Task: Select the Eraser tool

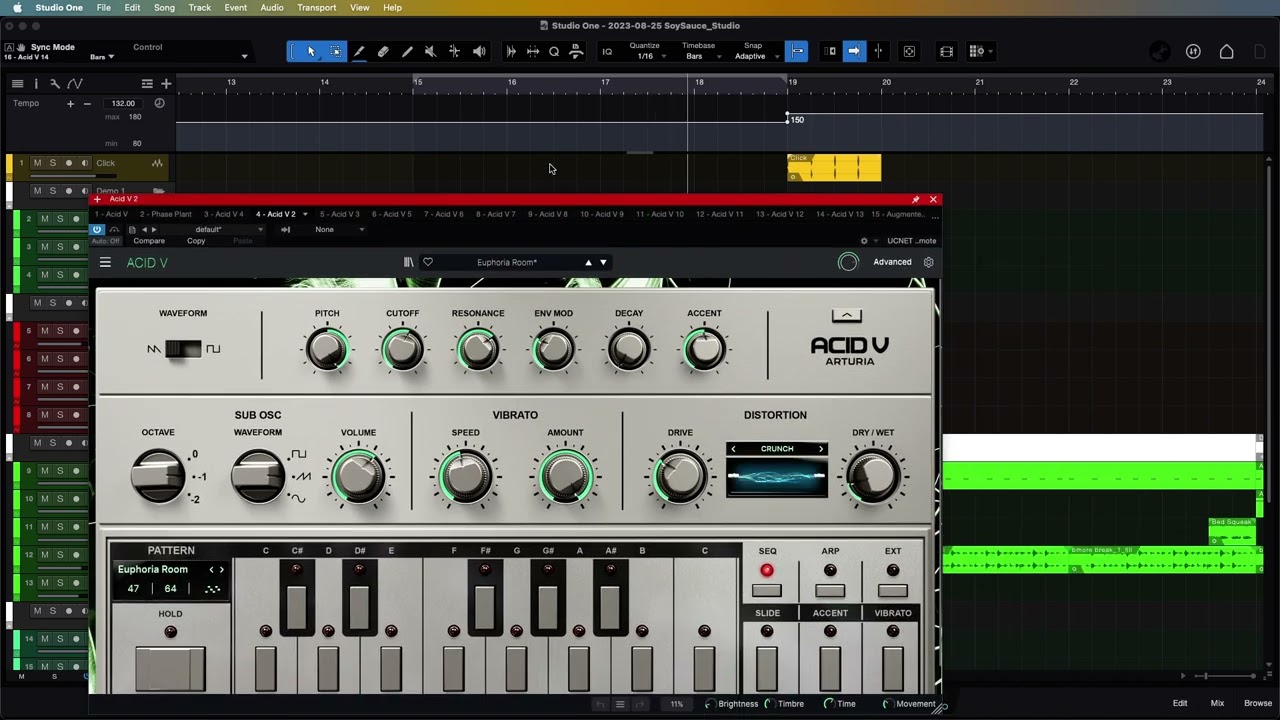Action: pos(383,51)
